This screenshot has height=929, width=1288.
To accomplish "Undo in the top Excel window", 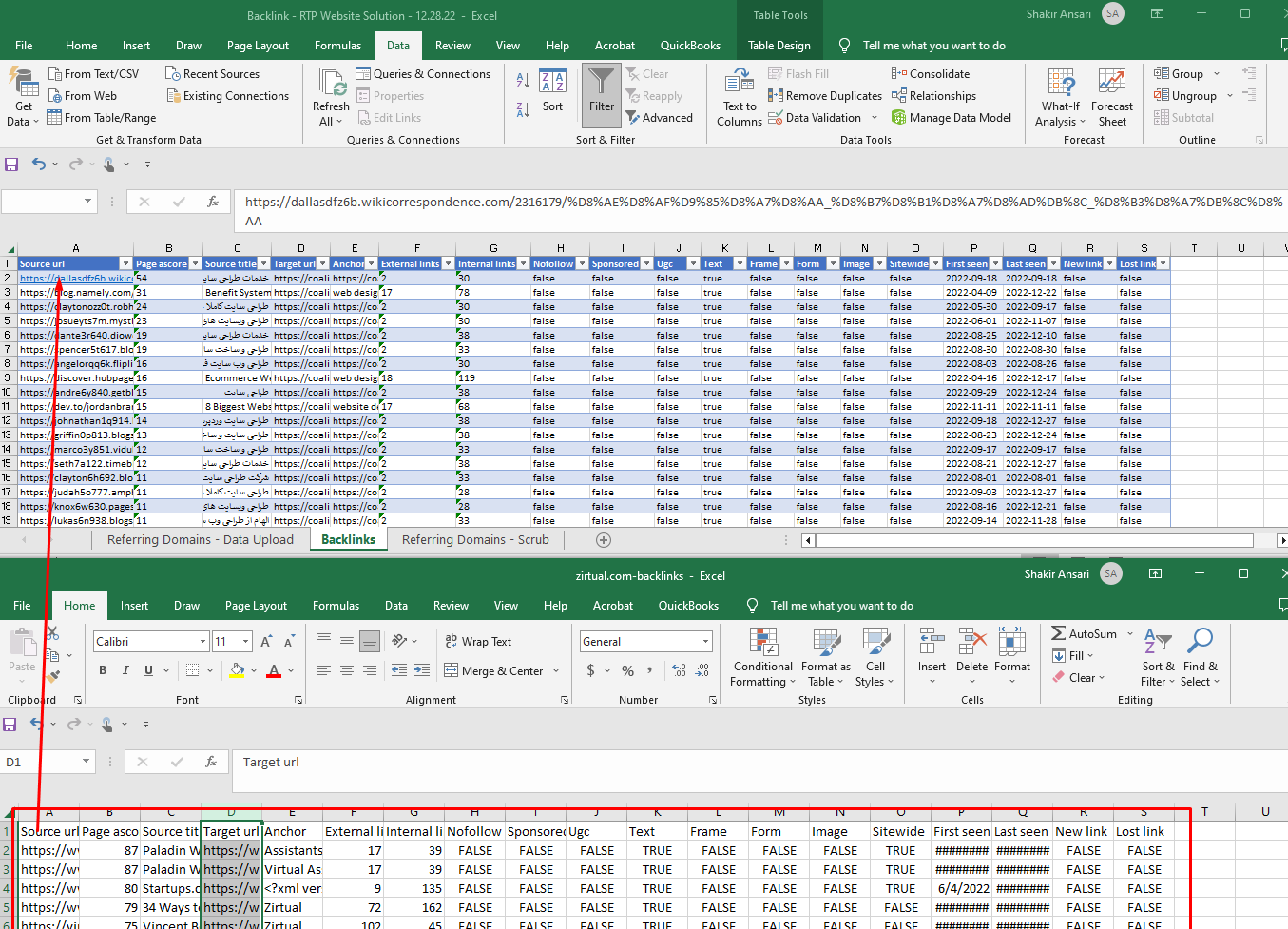I will (38, 165).
